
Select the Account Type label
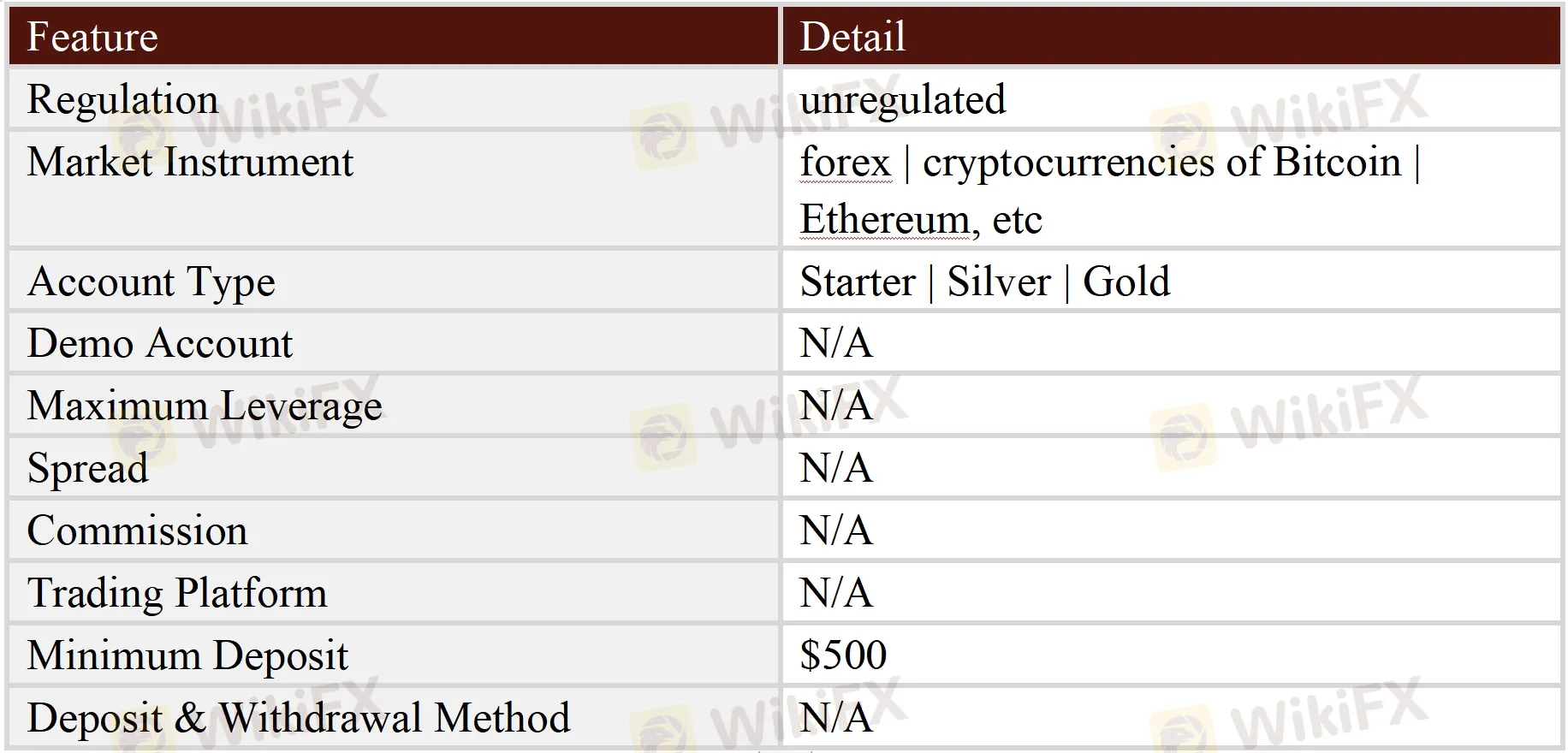click(x=151, y=282)
